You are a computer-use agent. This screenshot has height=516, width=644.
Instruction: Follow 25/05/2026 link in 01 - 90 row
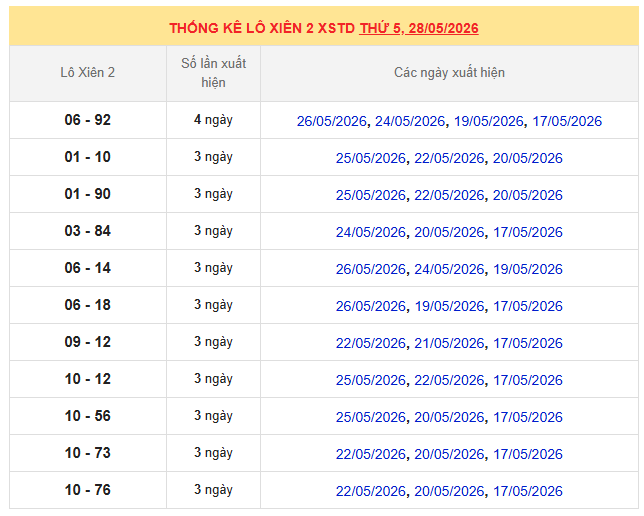click(370, 195)
